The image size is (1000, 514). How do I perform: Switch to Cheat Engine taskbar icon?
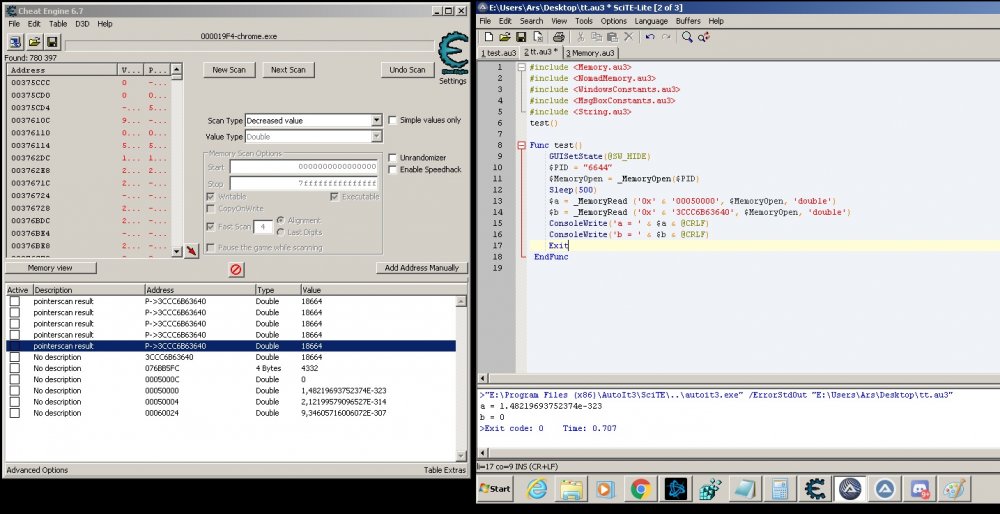pos(814,489)
